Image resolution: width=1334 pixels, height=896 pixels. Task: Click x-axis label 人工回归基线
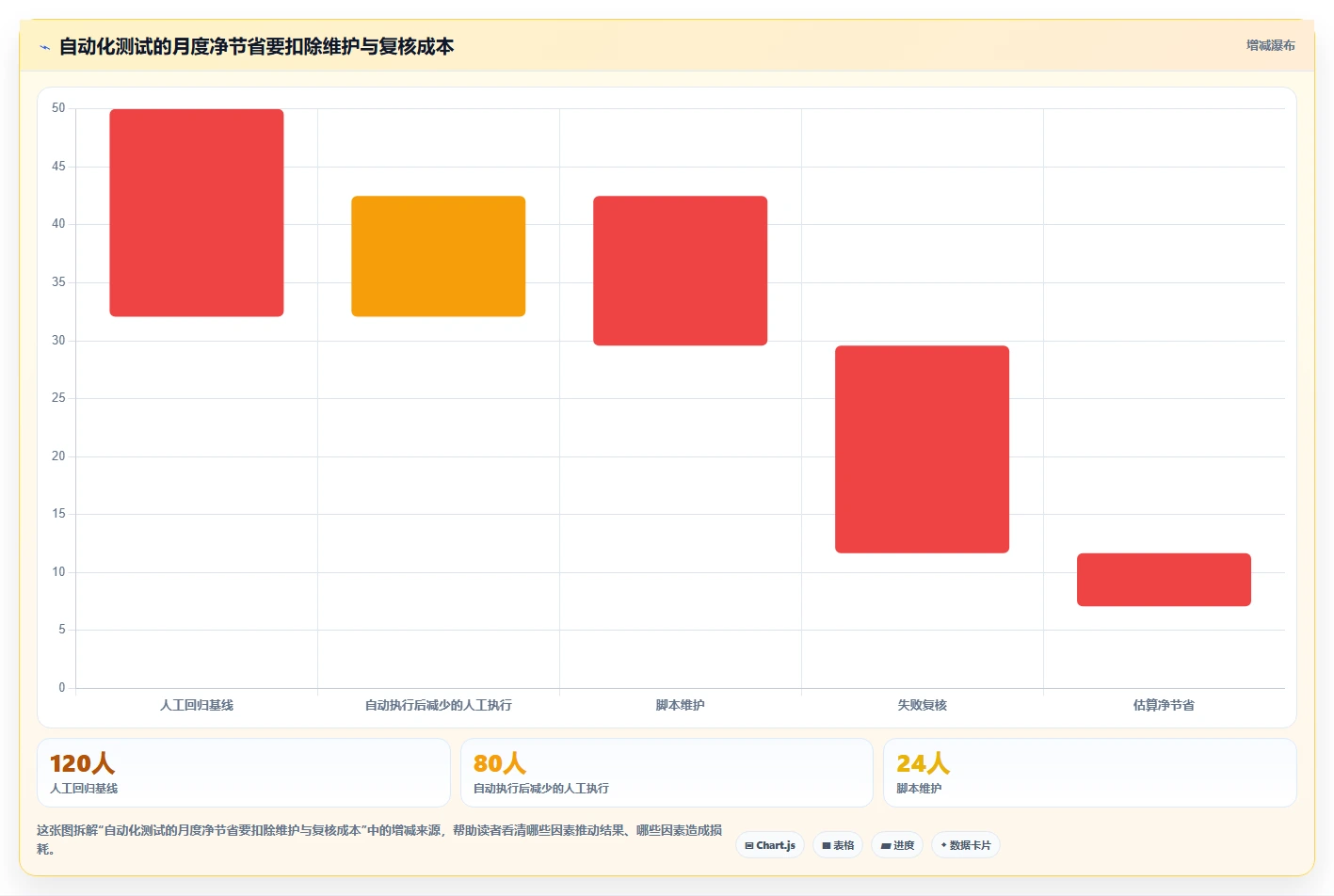[197, 705]
